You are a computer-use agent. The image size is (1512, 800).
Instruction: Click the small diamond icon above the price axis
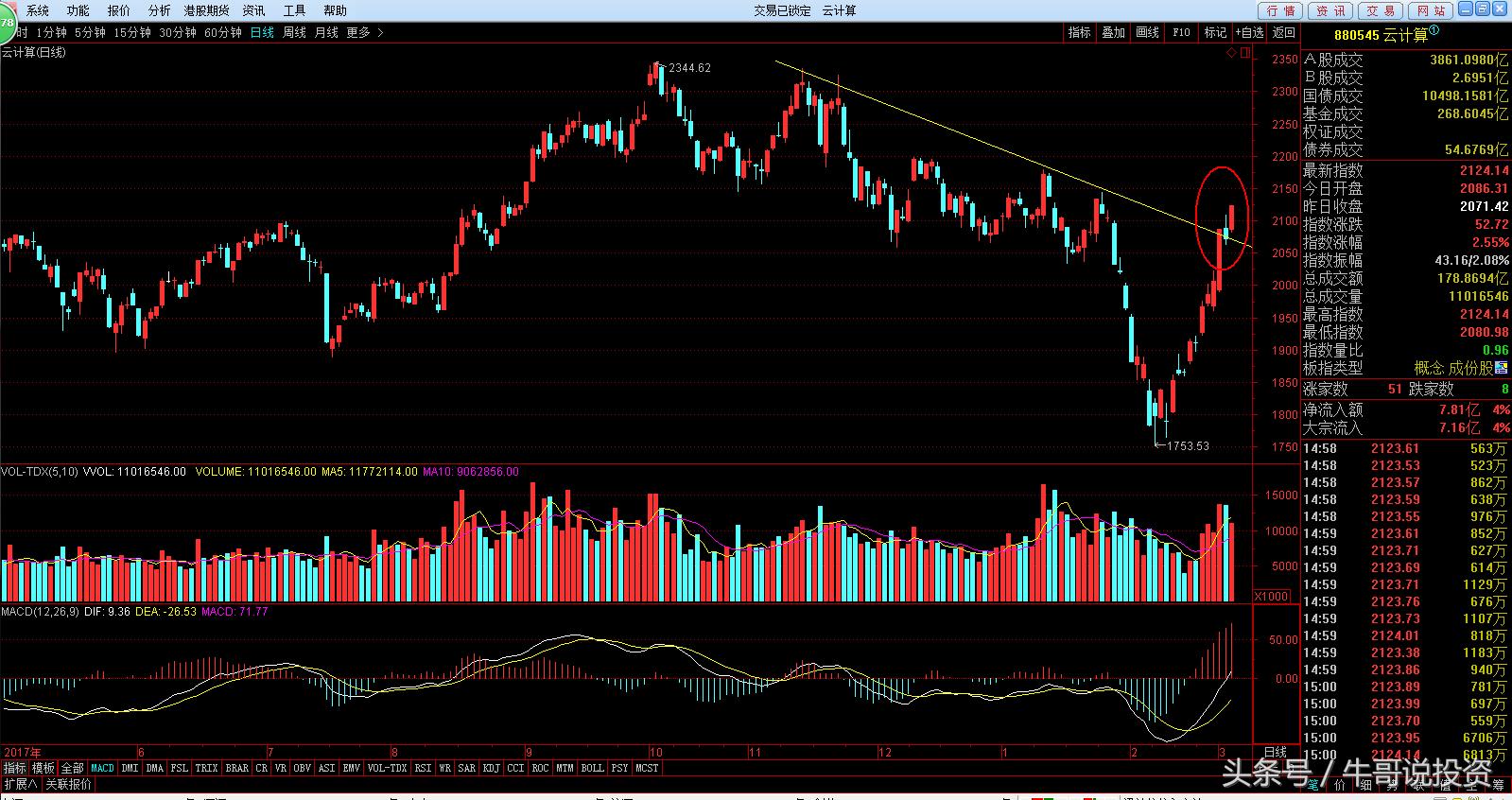pyautogui.click(x=1230, y=53)
